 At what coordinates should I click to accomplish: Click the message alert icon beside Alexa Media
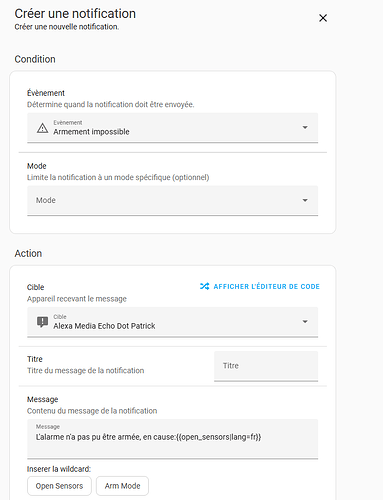point(42,322)
